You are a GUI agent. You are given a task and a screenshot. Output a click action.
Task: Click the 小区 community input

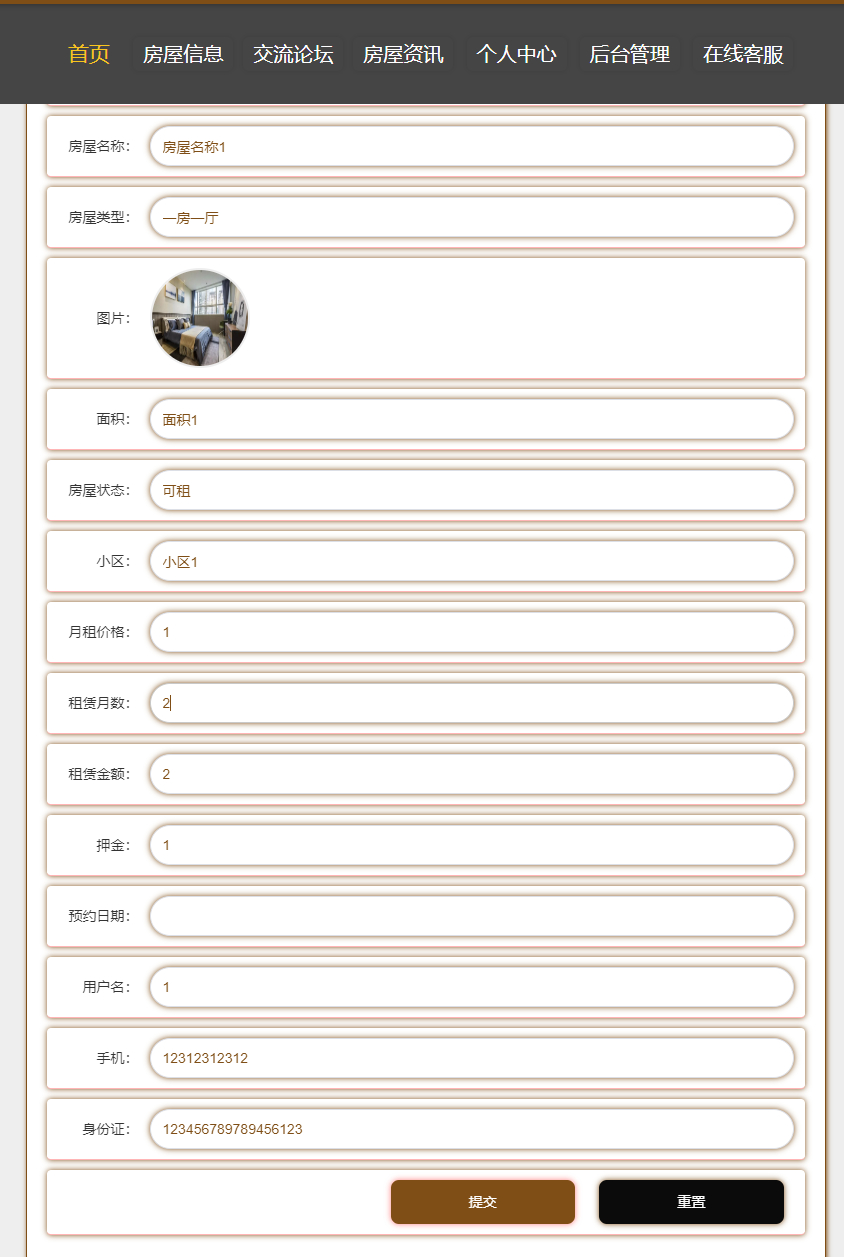tap(470, 561)
